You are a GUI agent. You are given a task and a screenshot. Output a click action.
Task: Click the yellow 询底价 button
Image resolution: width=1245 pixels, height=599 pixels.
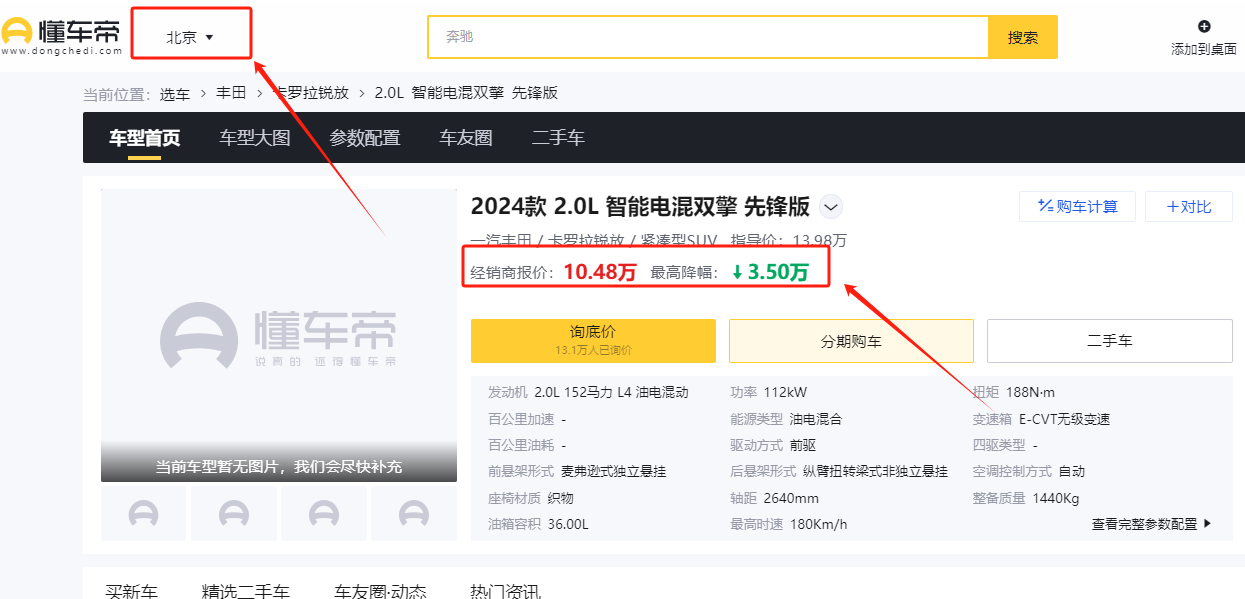593,340
